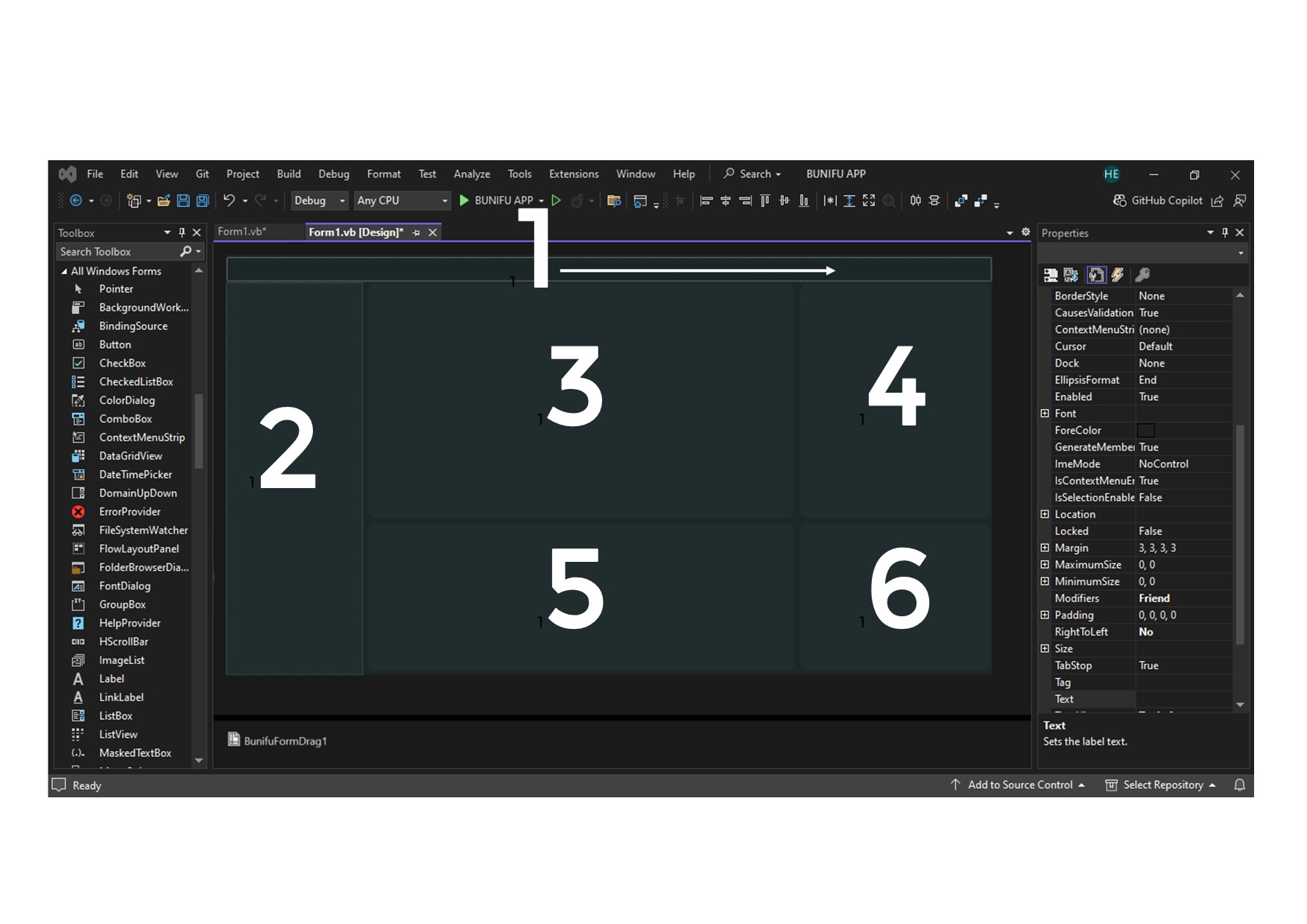Click the Save All toolbar icon

(x=203, y=200)
